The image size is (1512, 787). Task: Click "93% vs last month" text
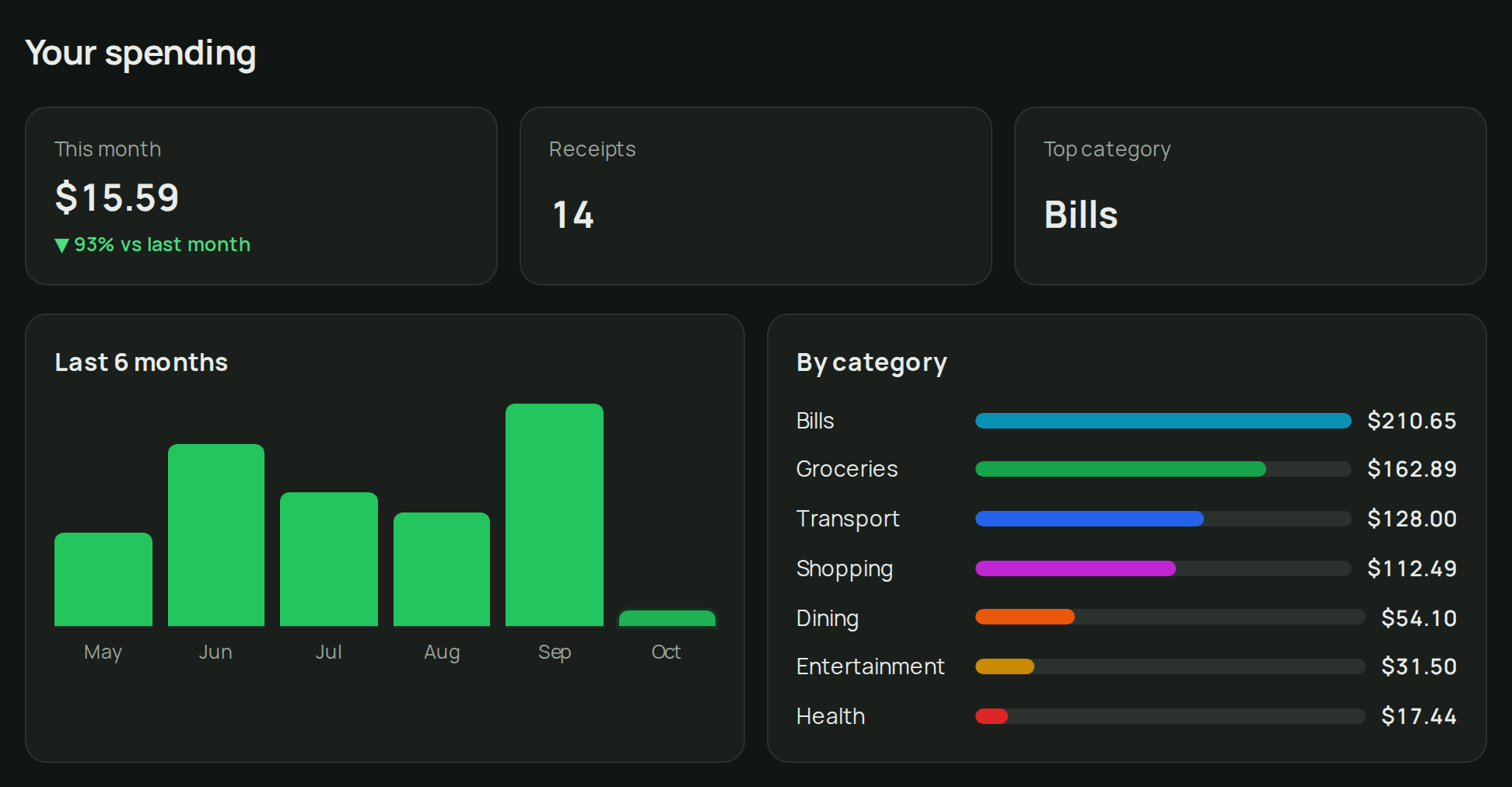pos(163,244)
